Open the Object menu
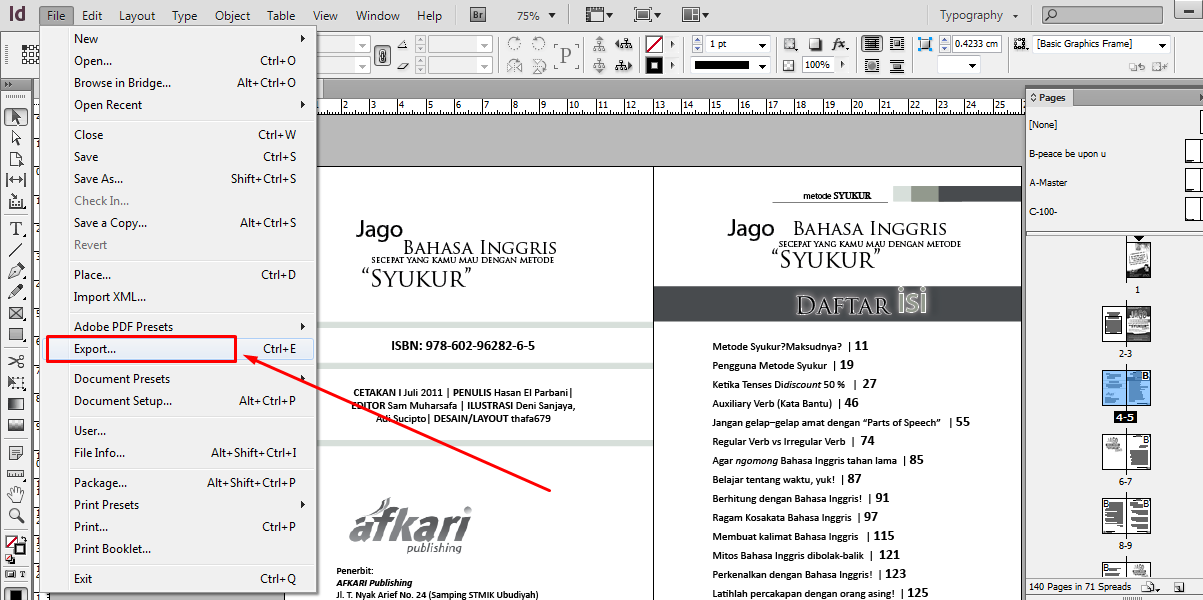Screen dimensions: 1203x600 pos(233,16)
